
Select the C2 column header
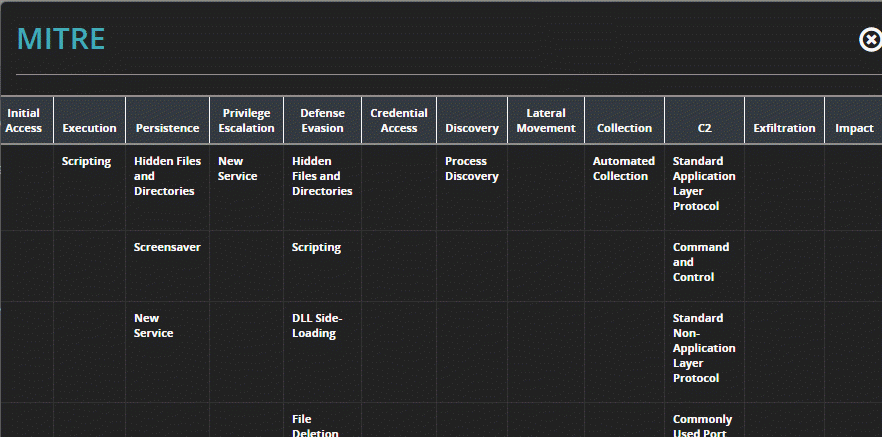tap(704, 120)
